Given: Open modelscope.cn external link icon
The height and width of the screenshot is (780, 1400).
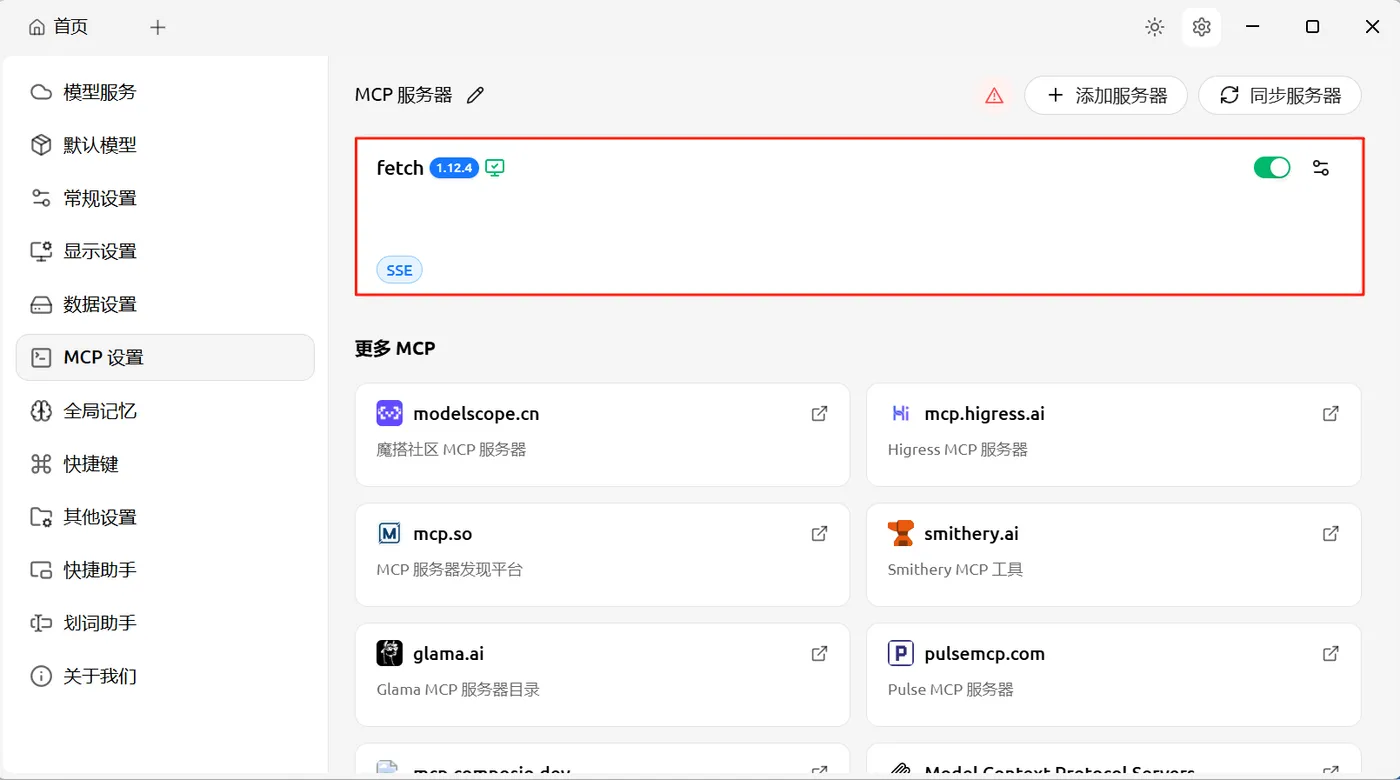Looking at the screenshot, I should coord(819,414).
